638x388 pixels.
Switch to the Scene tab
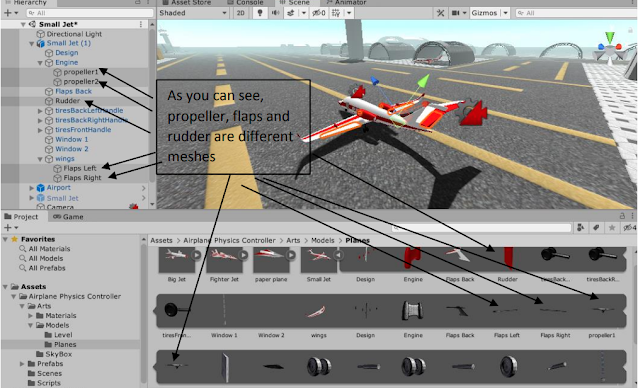294,2
